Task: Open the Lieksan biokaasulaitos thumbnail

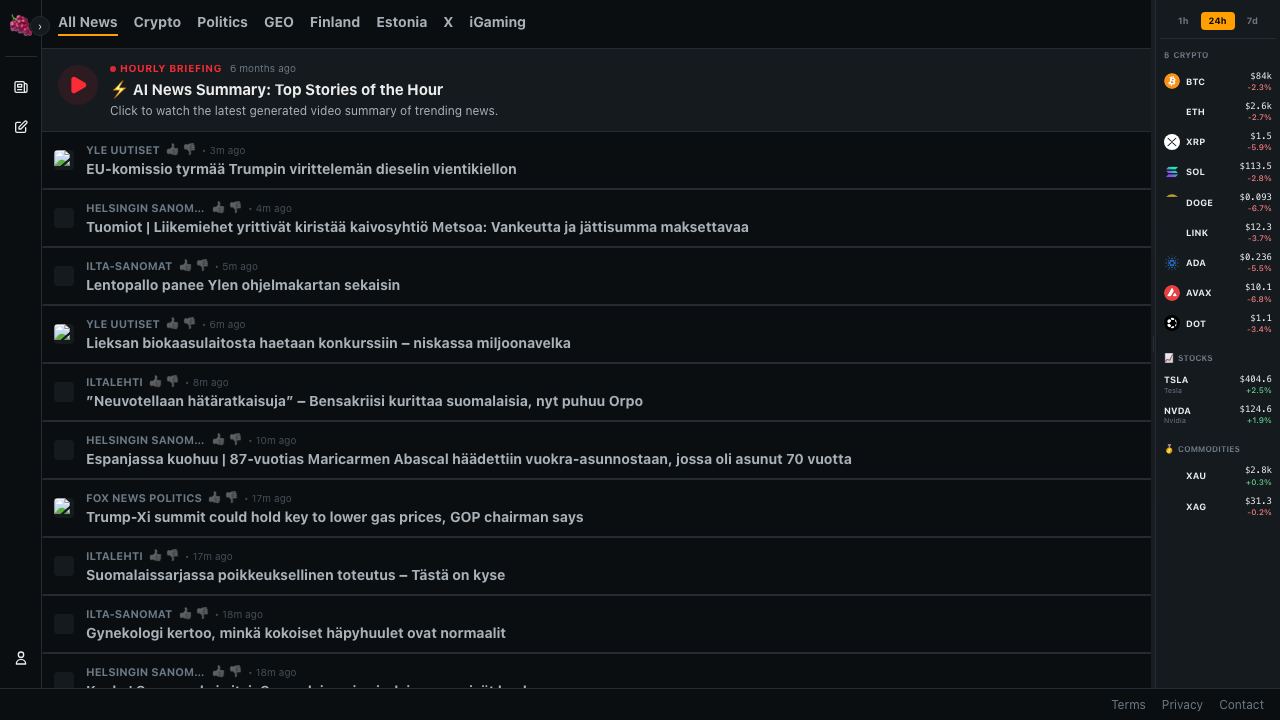Action: pyautogui.click(x=64, y=334)
